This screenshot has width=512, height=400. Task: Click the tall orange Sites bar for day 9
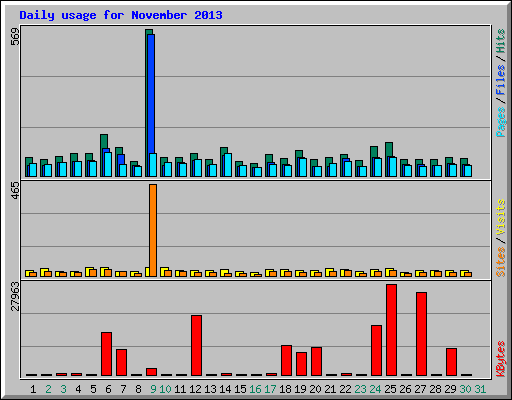[153, 230]
